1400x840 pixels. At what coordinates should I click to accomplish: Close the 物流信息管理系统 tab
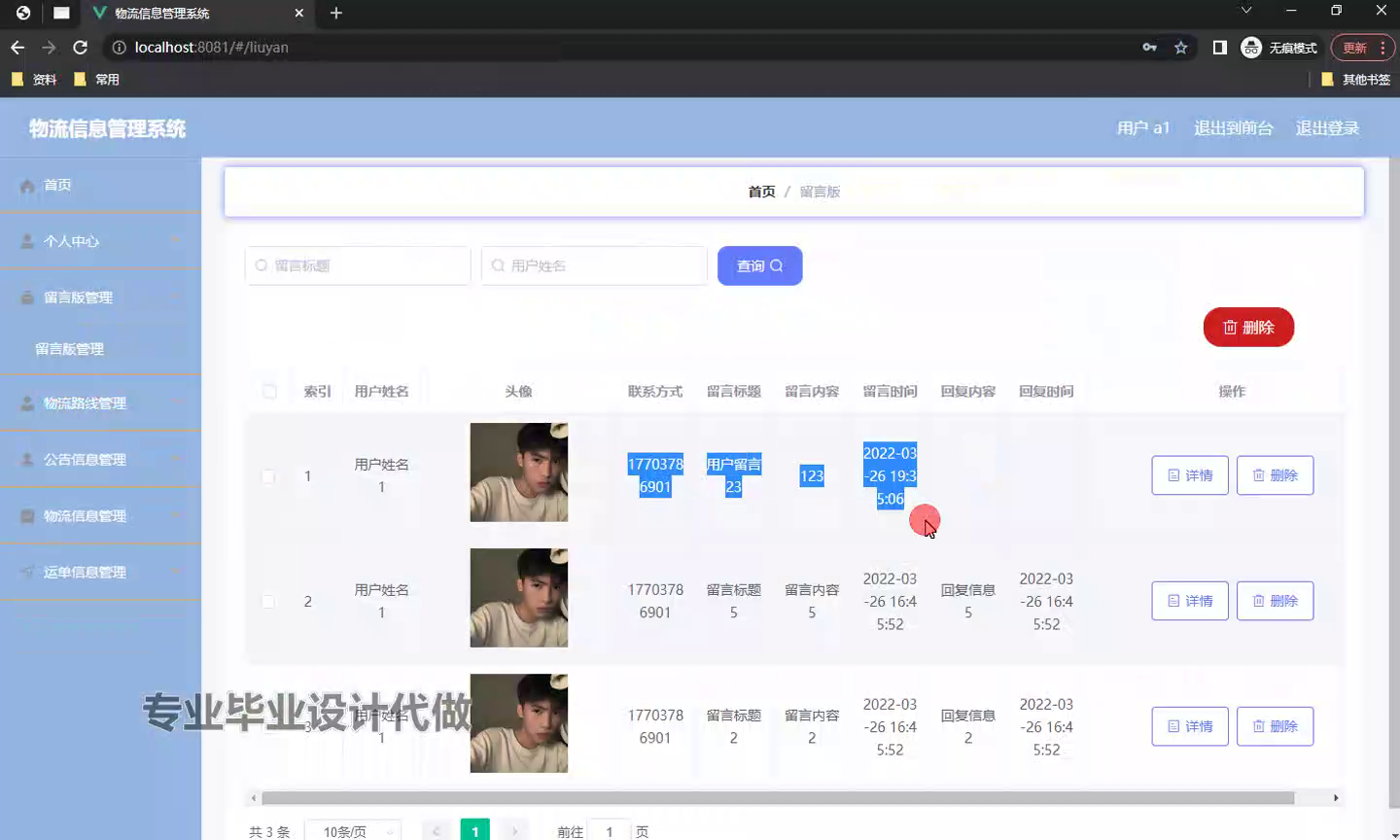pyautogui.click(x=299, y=13)
